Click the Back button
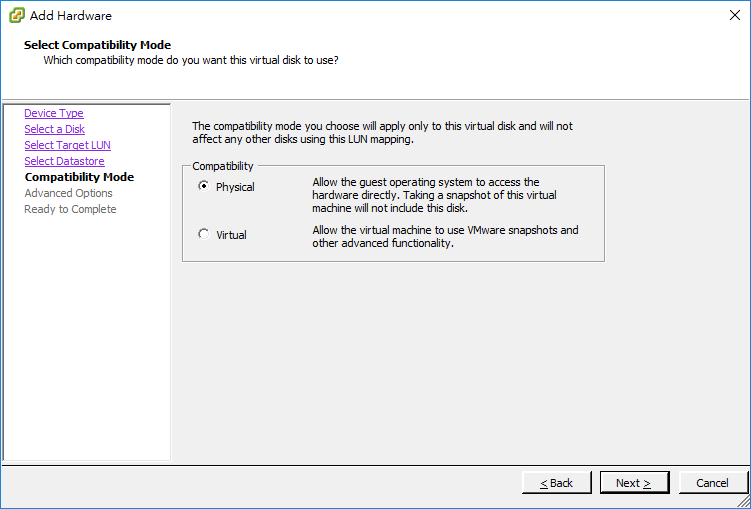The width and height of the screenshot is (751, 509). click(x=557, y=483)
